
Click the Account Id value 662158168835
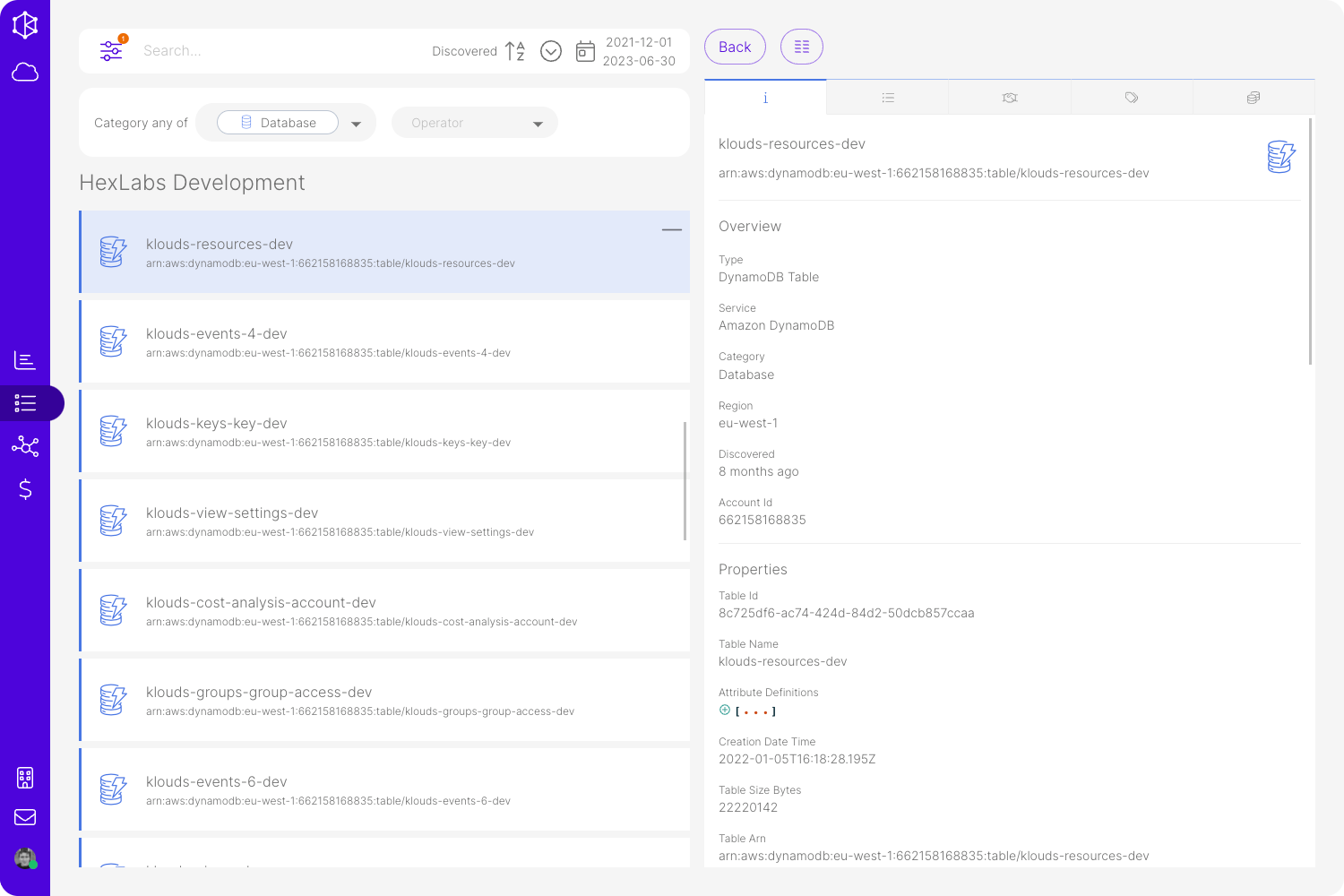pos(762,520)
